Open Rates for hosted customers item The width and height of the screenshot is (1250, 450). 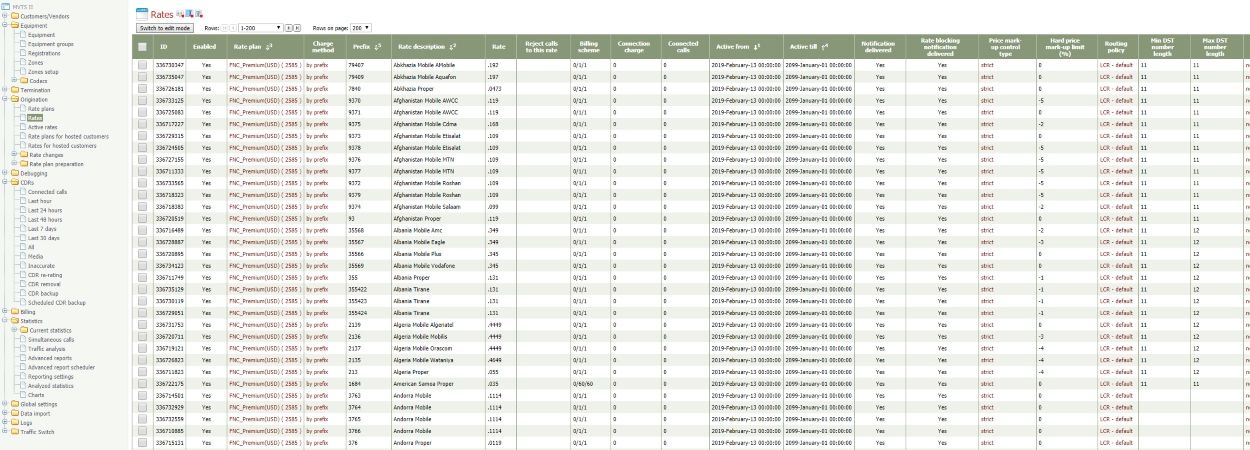click(62, 146)
